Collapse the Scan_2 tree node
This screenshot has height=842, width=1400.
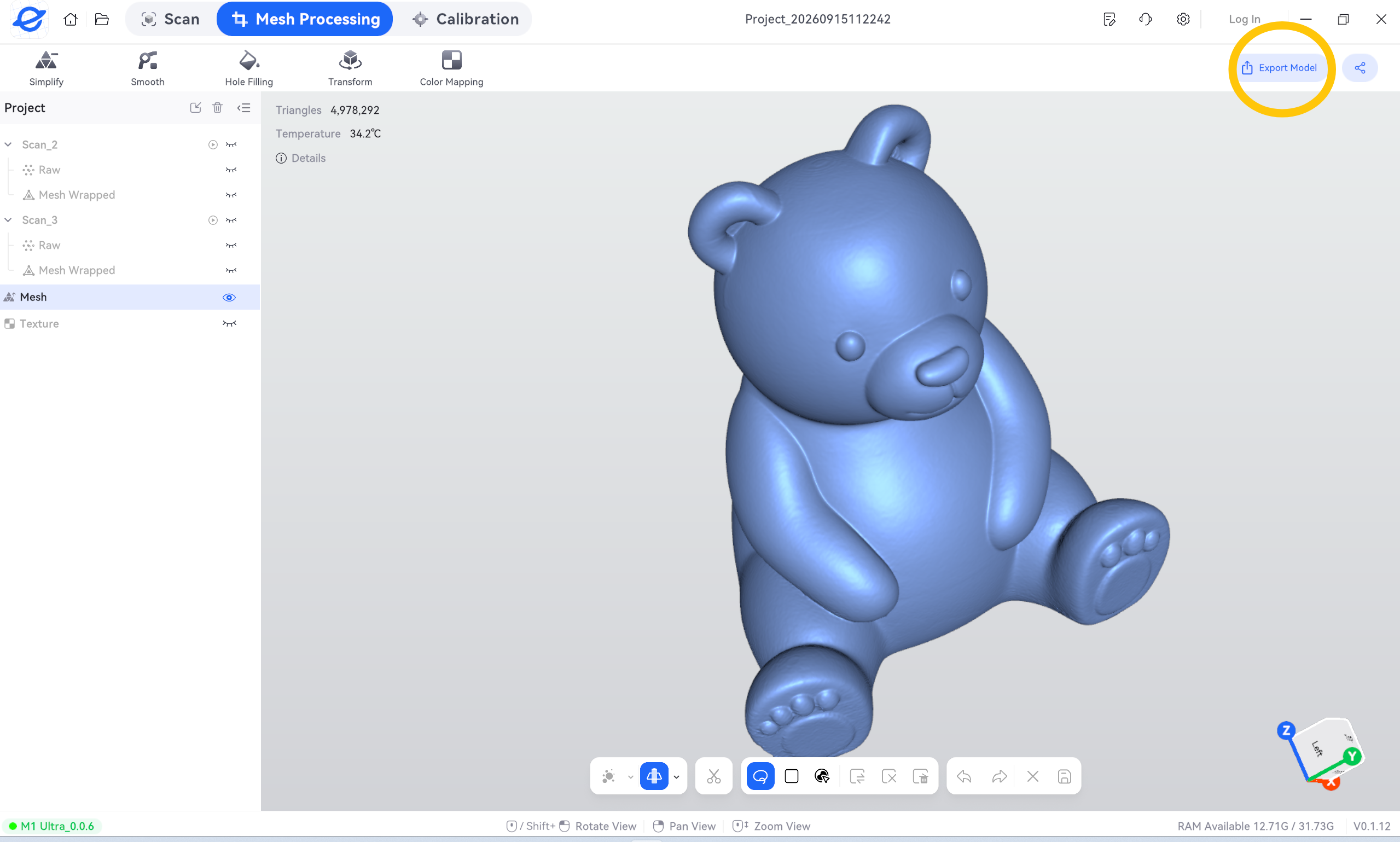click(8, 144)
